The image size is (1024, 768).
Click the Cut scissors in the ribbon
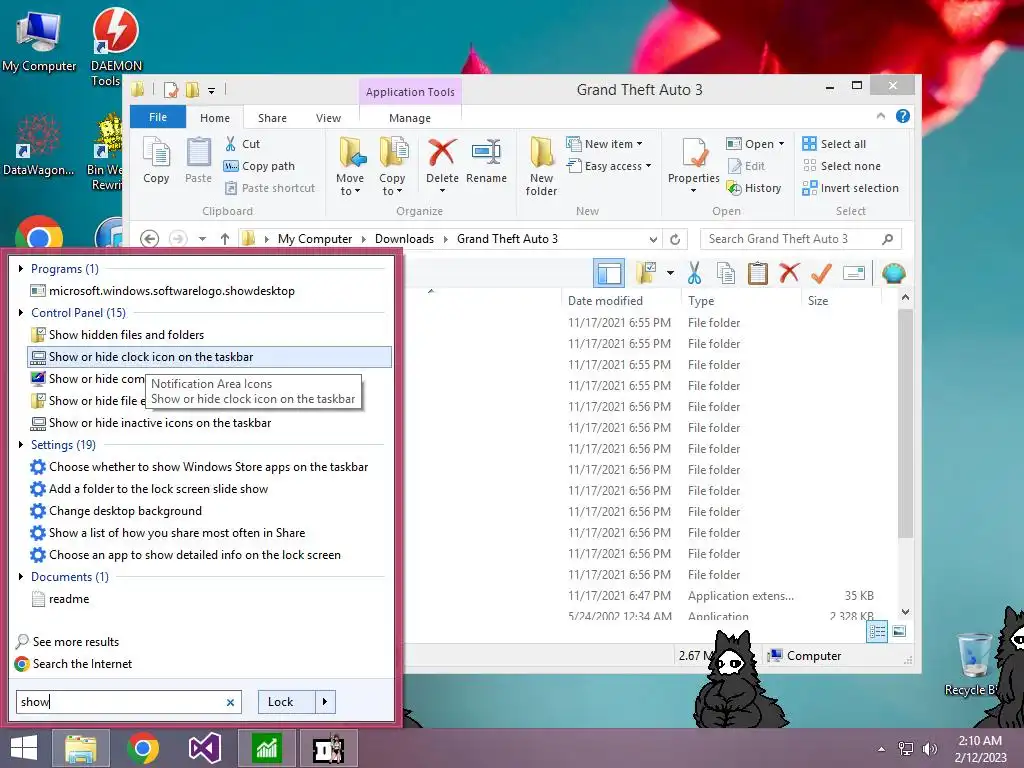point(231,144)
